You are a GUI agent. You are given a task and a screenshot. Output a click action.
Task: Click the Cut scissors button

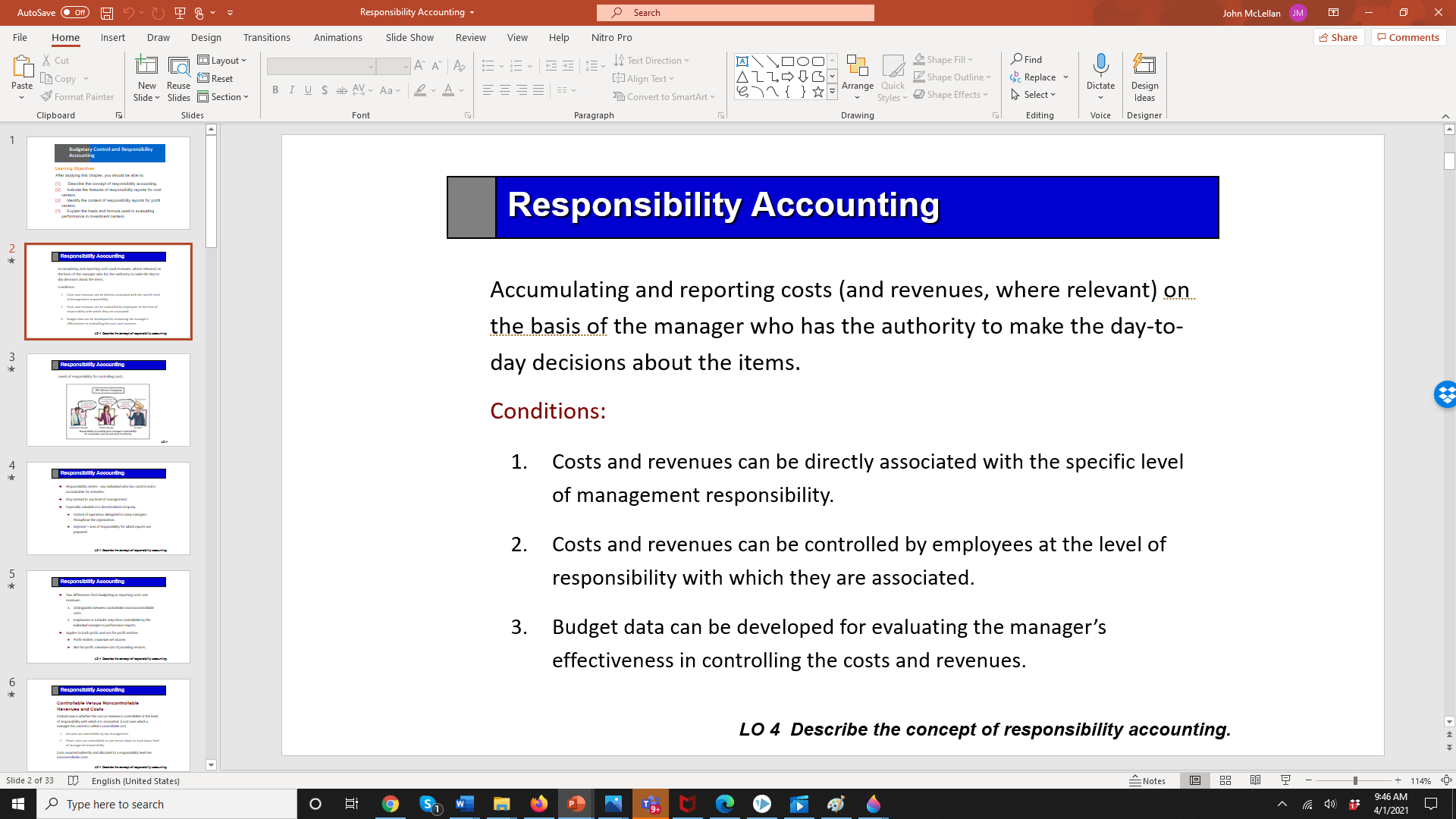55,60
